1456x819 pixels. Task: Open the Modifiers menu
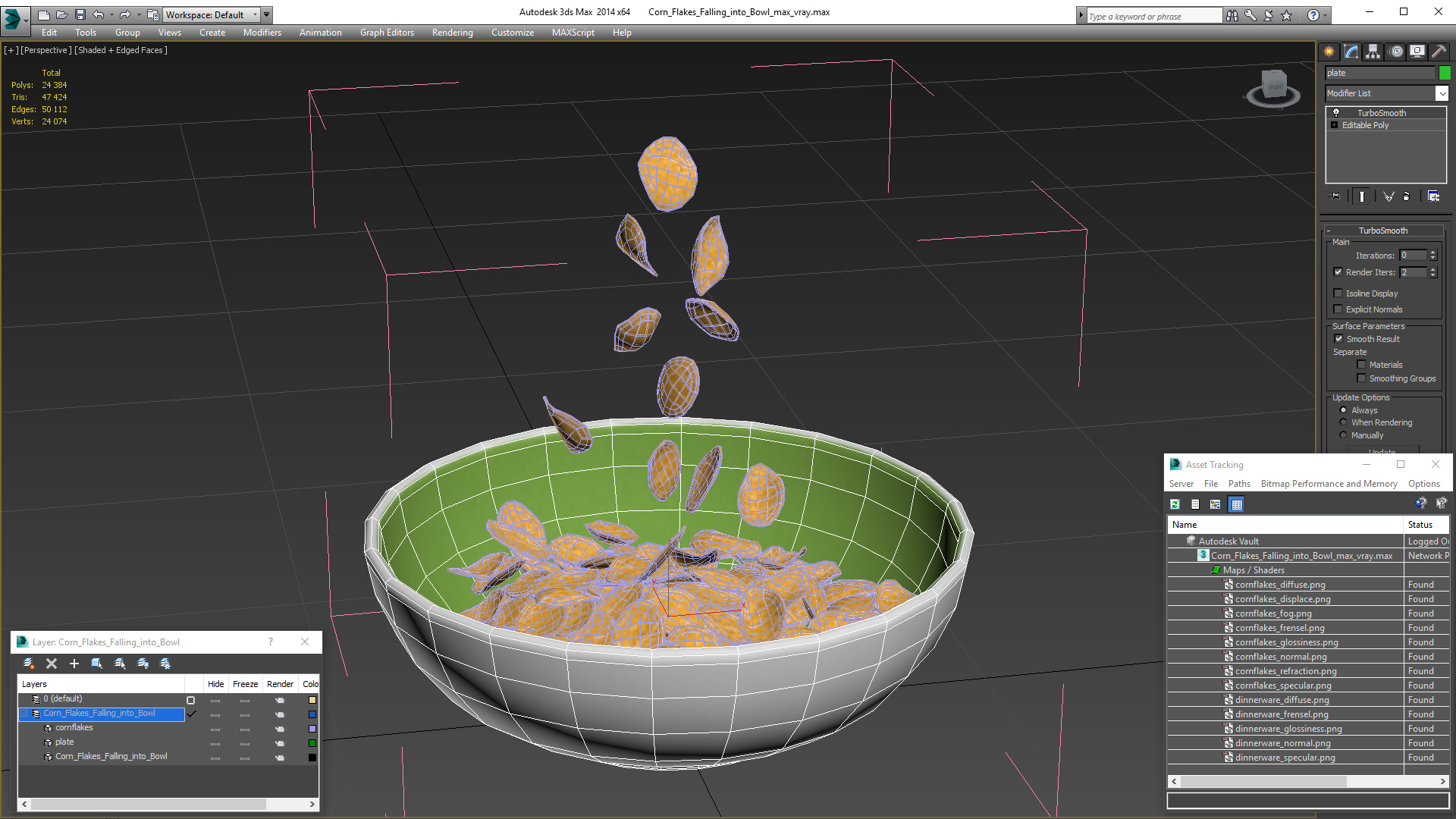pyautogui.click(x=262, y=33)
